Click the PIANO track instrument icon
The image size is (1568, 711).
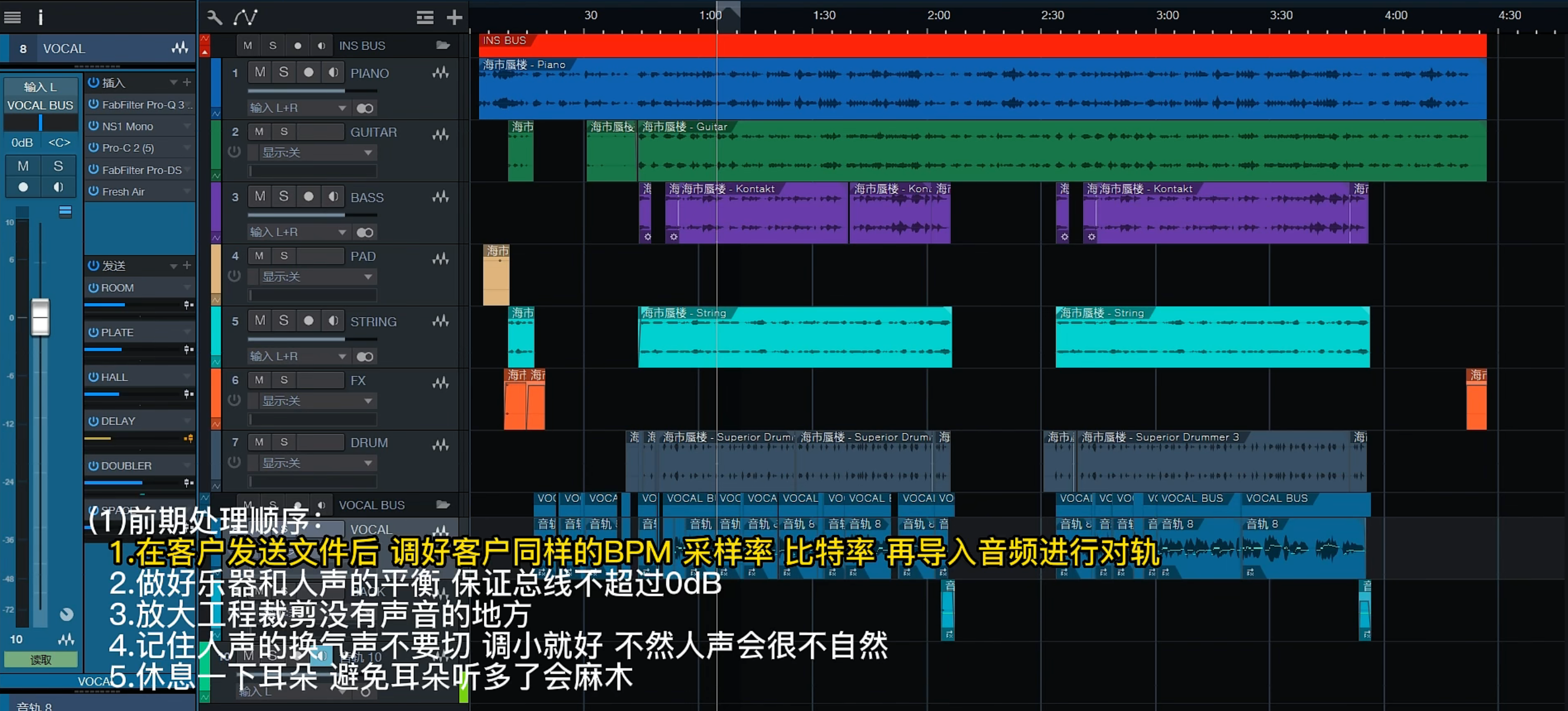441,73
